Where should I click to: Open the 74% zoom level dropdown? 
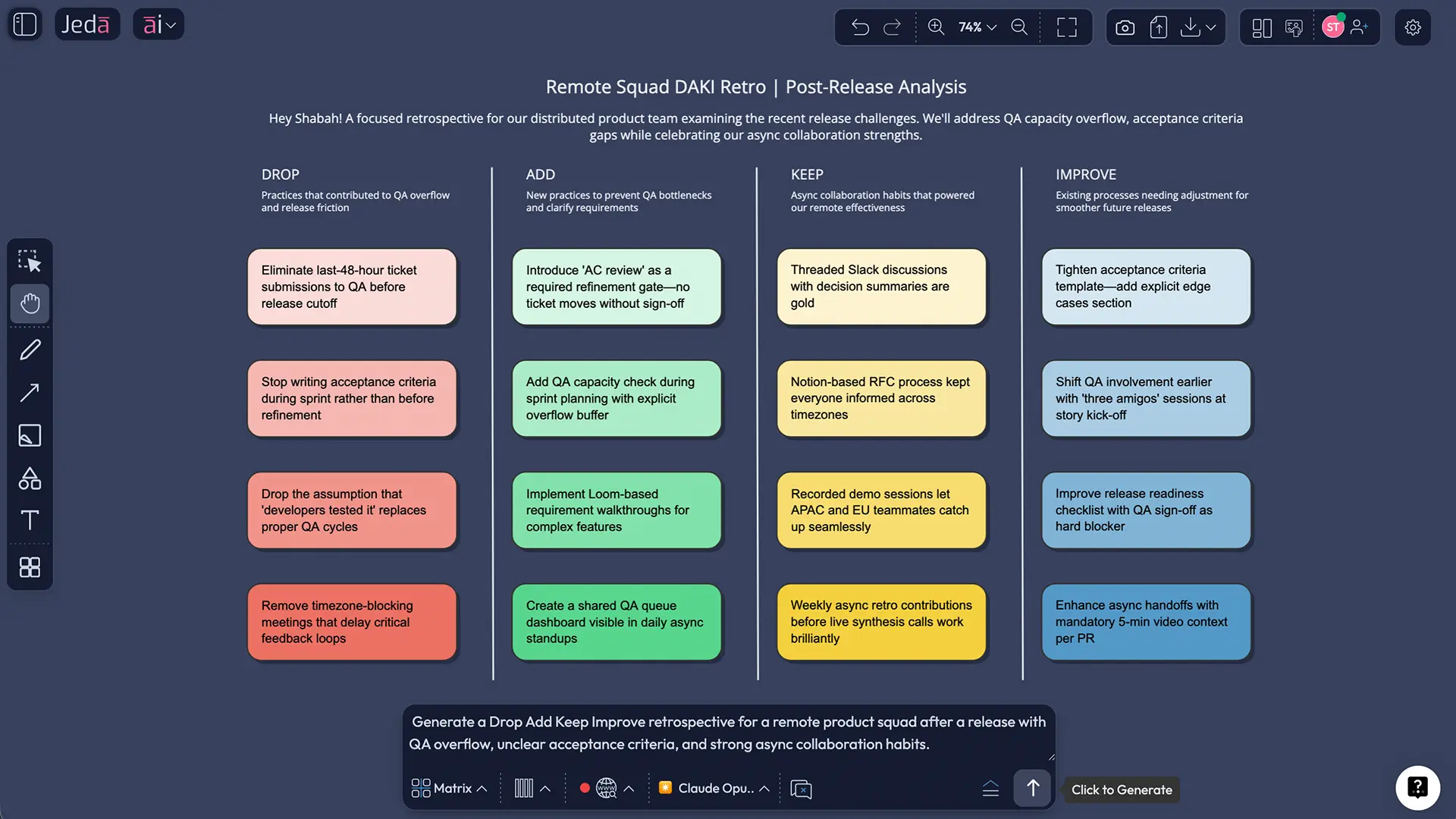(977, 27)
